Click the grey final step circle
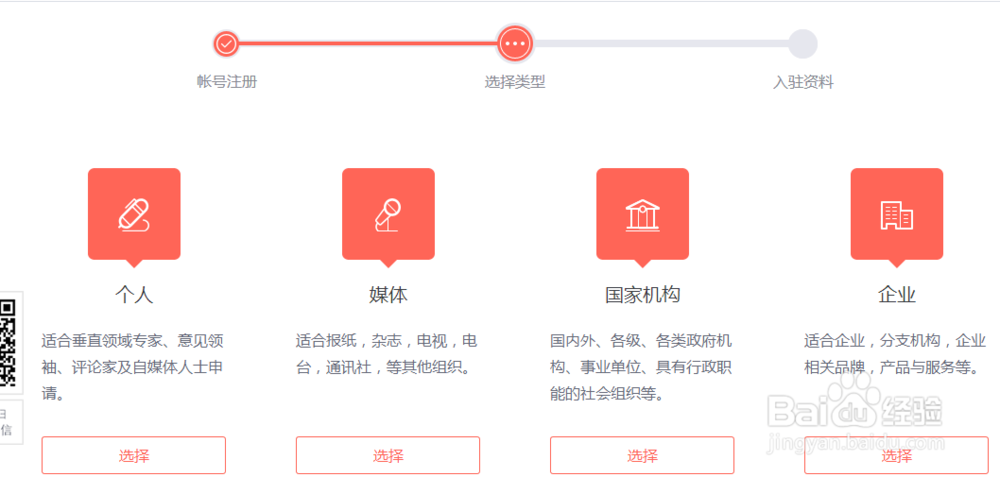 pos(803,44)
